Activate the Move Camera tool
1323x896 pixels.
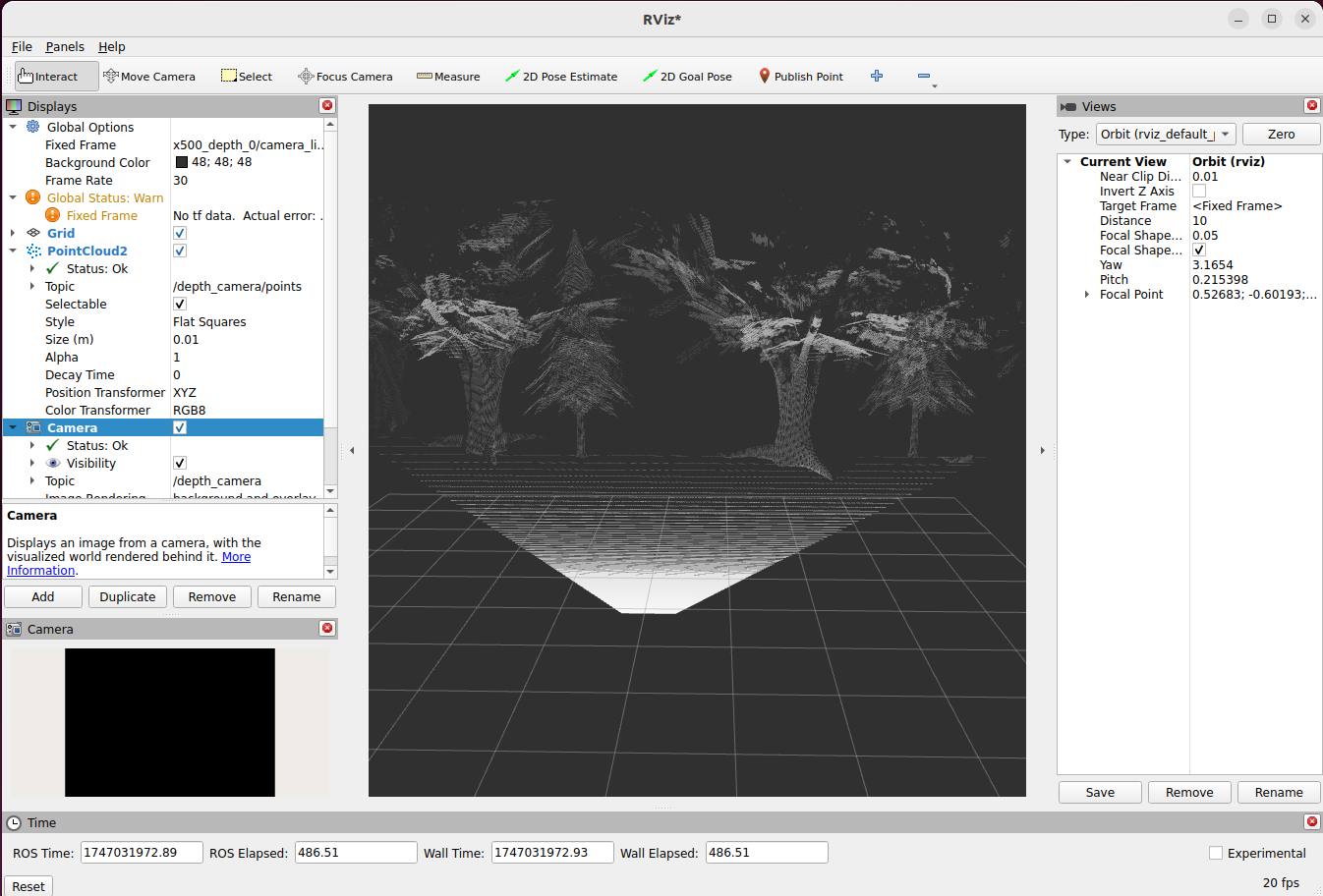point(149,77)
